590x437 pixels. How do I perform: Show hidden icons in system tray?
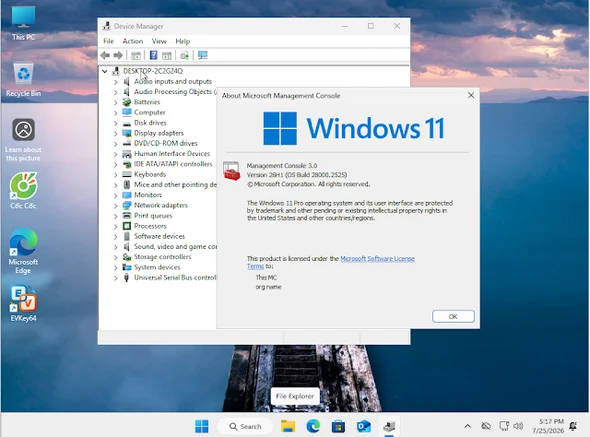(x=467, y=426)
